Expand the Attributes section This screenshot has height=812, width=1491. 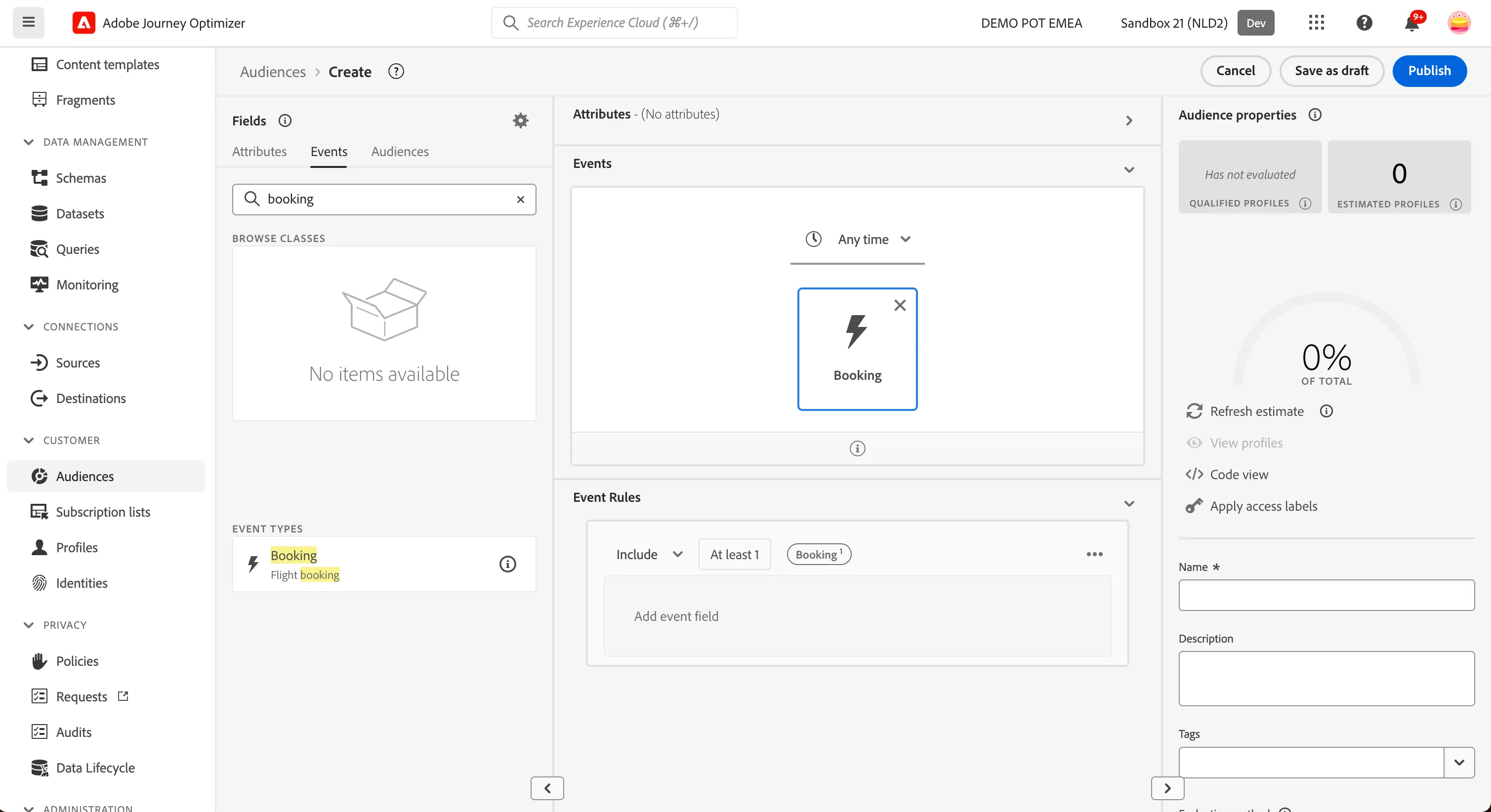[1129, 121]
